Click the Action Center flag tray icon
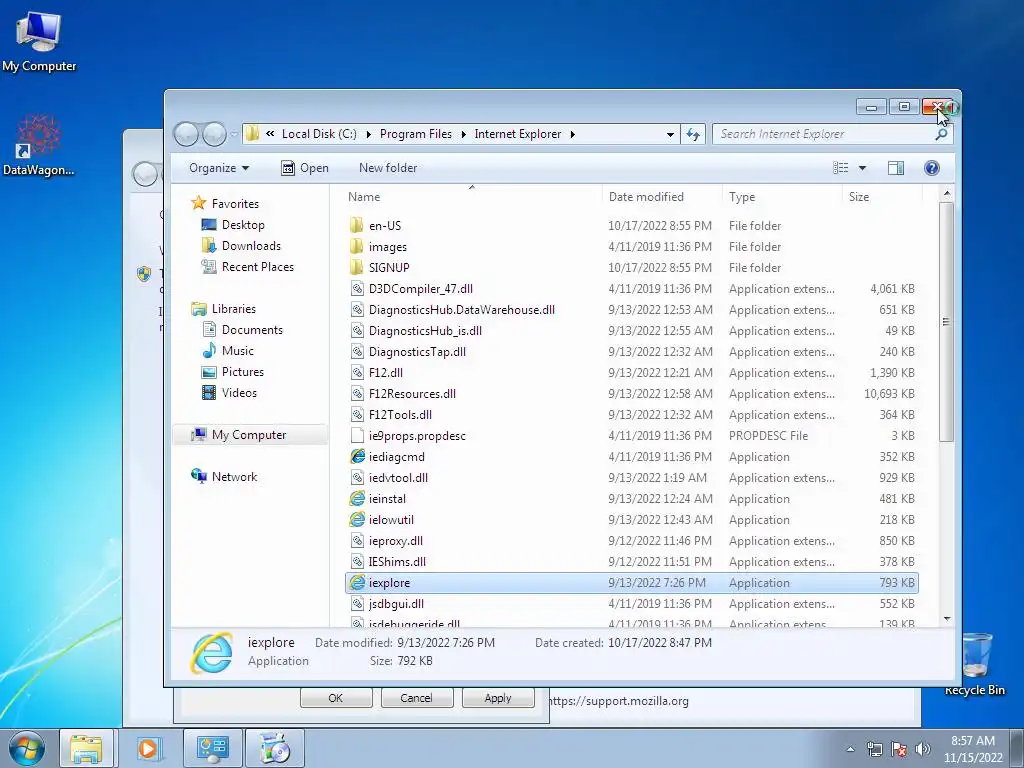Image resolution: width=1024 pixels, height=768 pixels. 899,749
